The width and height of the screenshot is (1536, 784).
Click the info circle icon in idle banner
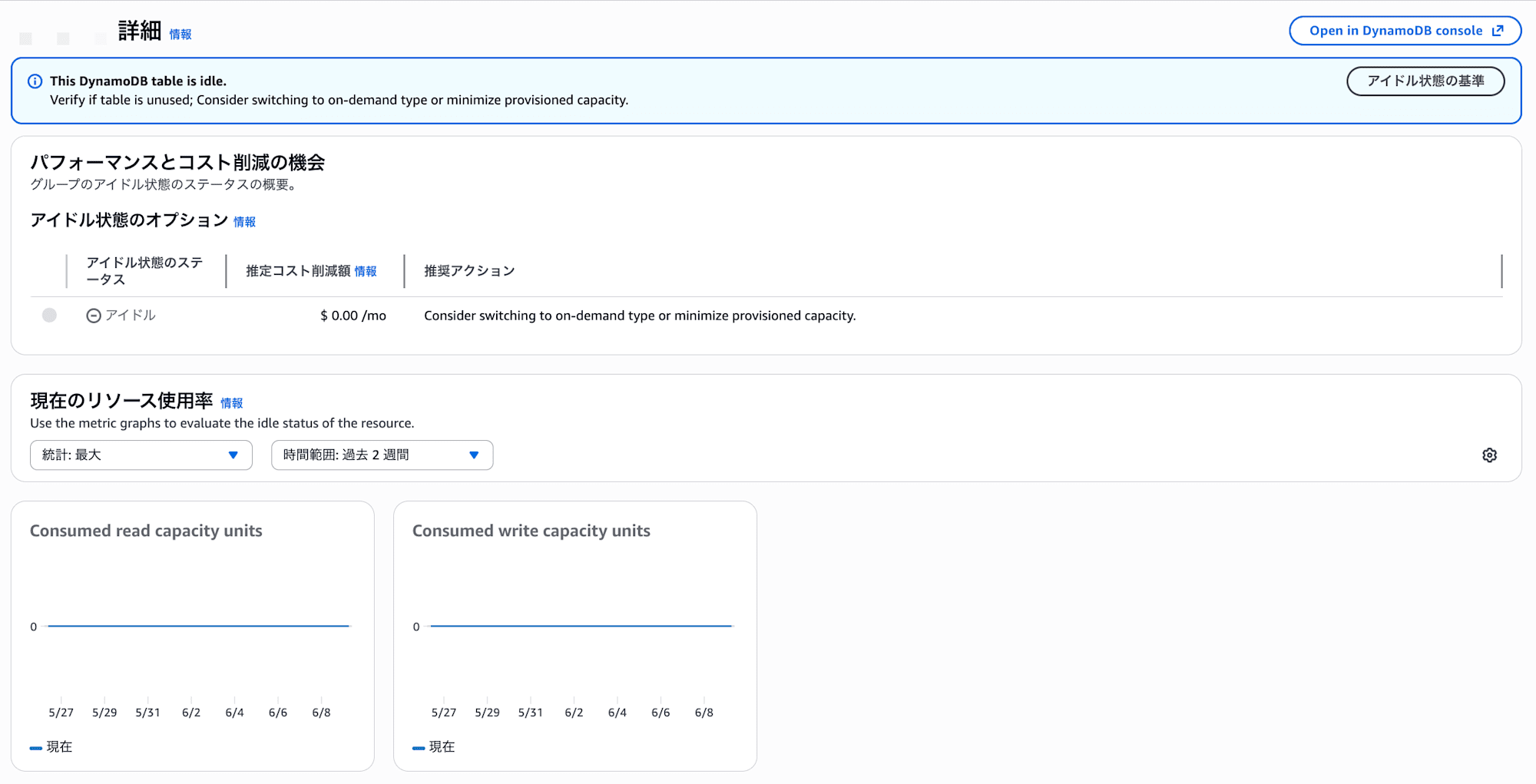35,81
